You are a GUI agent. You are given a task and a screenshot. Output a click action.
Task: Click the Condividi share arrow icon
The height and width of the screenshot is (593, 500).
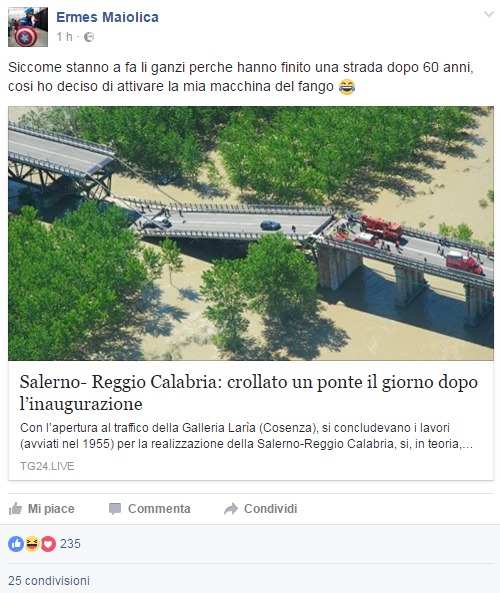[231, 509]
